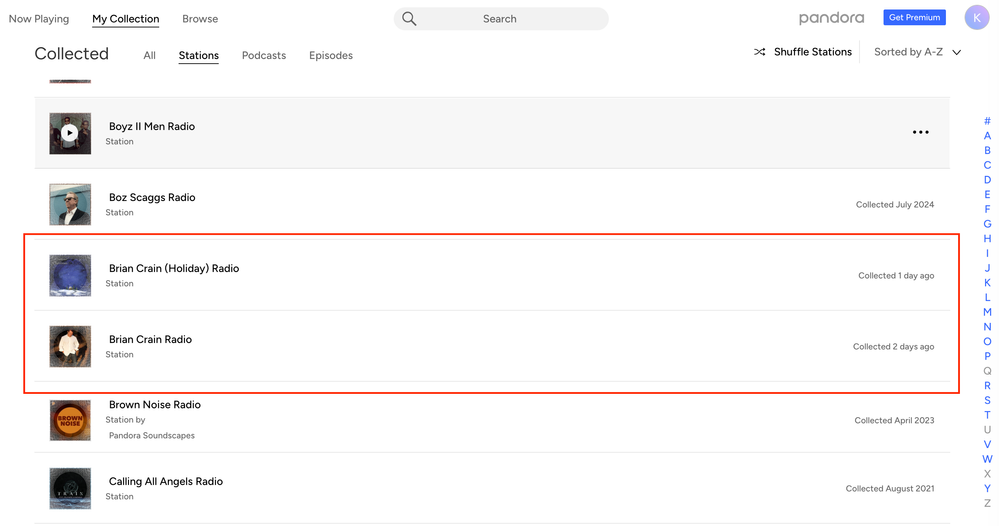Select the Brian Crain Radio title
Image resolution: width=999 pixels, height=526 pixels.
pos(150,339)
